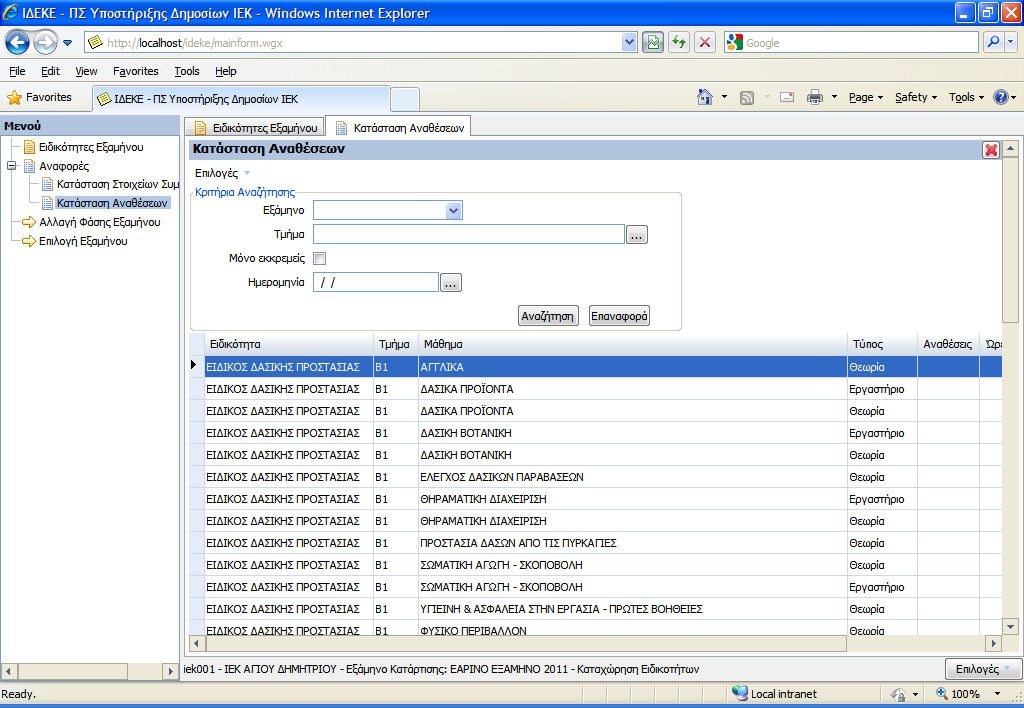
Task: Open Επιλογή Εξαμήνου from the menu
Action: 83,241
